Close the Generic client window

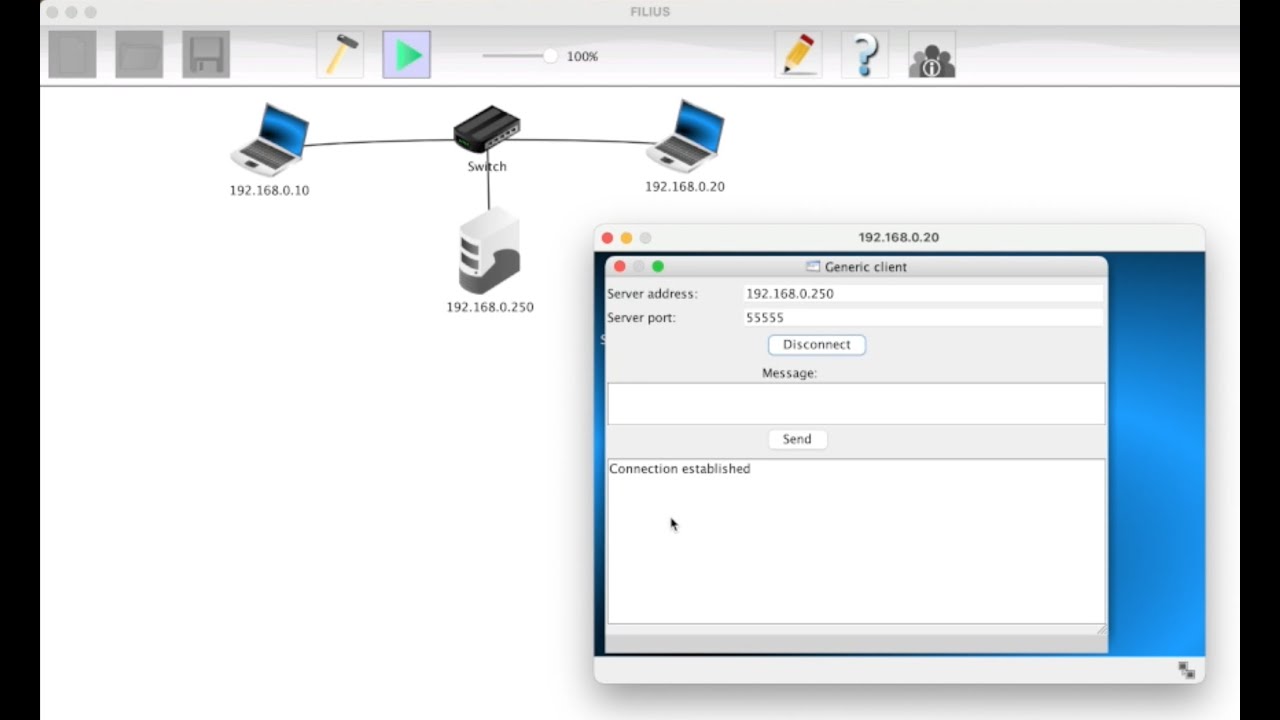tap(619, 266)
